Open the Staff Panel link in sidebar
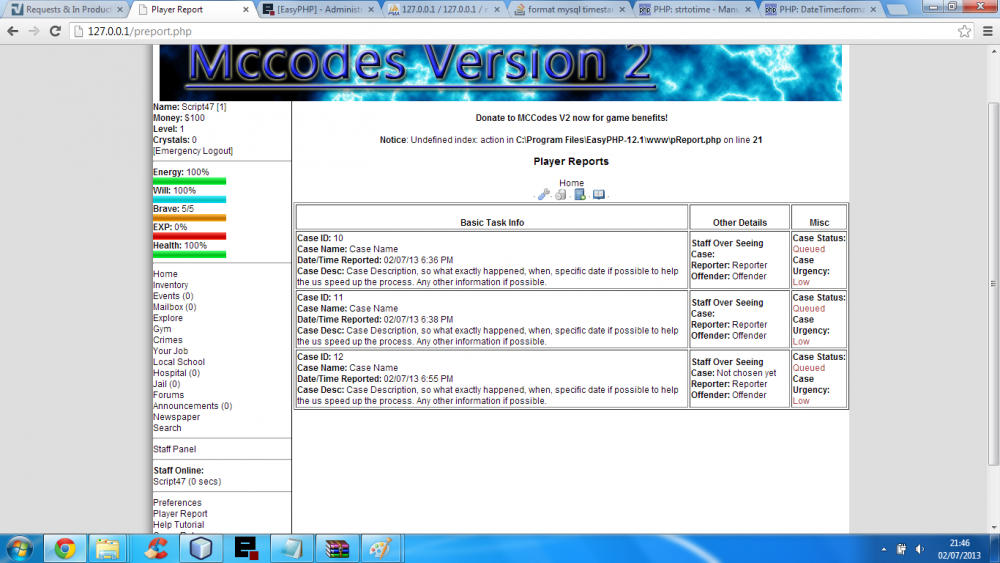 point(174,450)
